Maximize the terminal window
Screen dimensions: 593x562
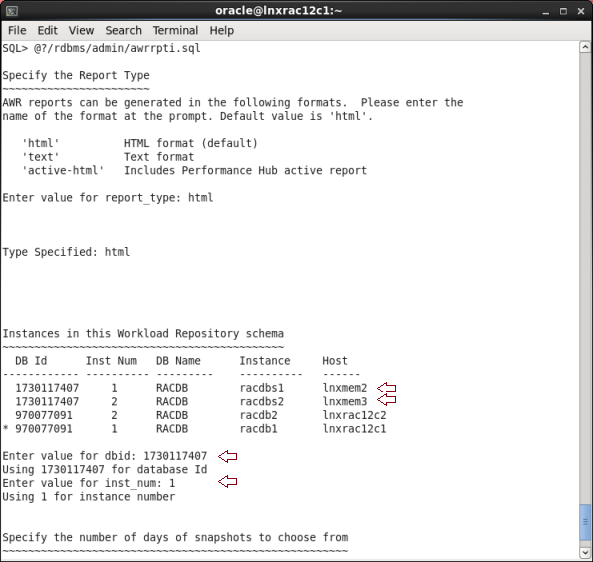click(x=563, y=11)
